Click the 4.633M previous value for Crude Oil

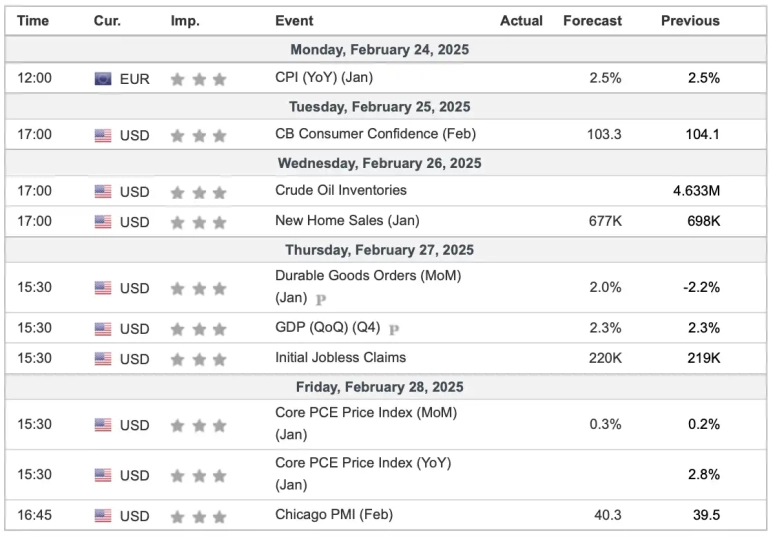696,191
